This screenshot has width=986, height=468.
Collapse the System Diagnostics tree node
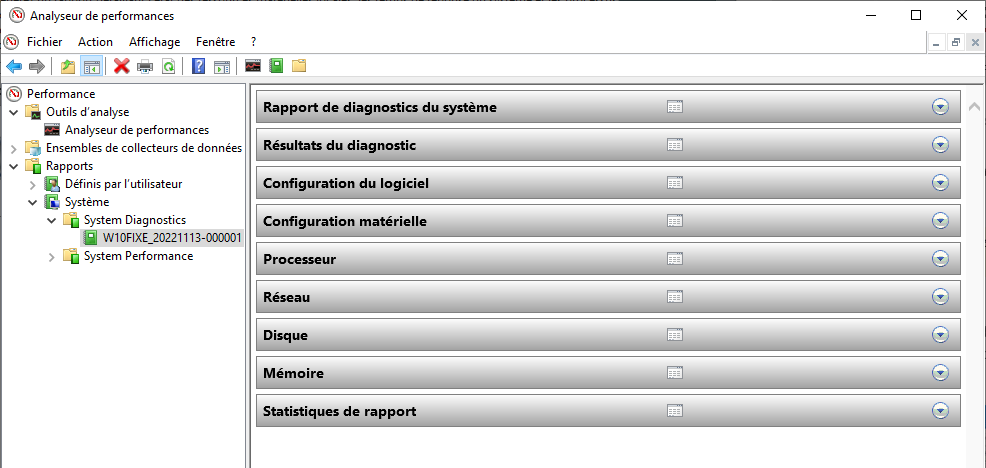52,220
